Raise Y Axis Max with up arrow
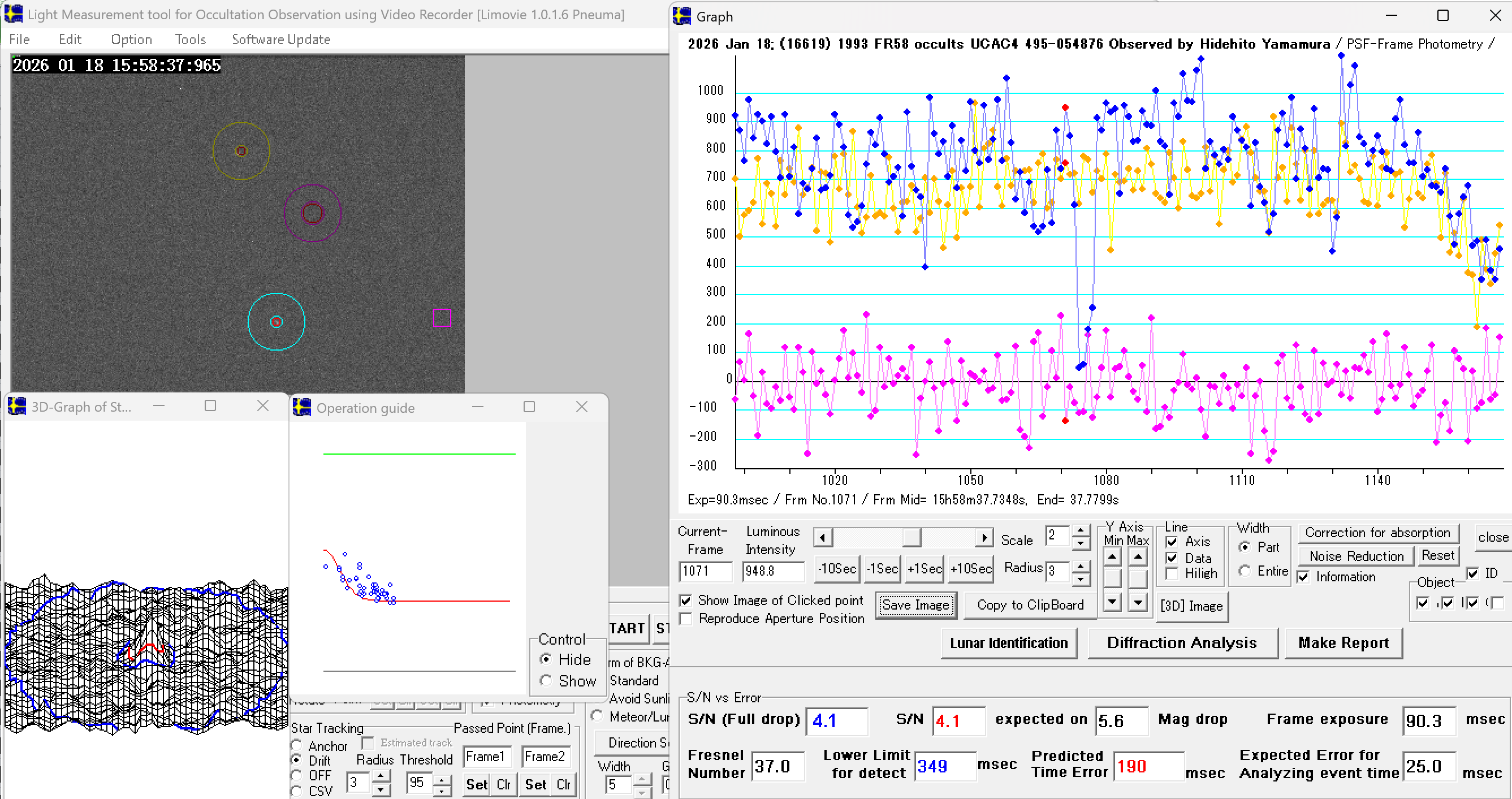This screenshot has width=1512, height=799. pyautogui.click(x=1138, y=556)
